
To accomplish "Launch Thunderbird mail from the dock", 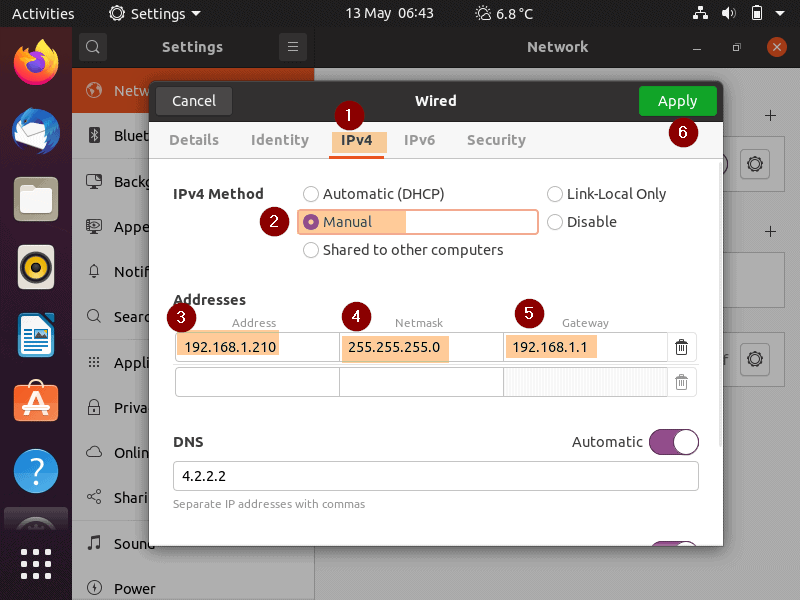I will [36, 131].
